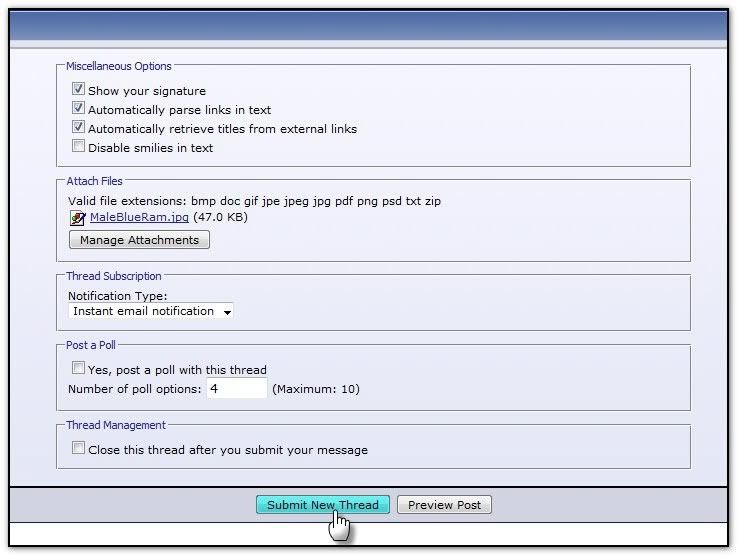Click the Miscellaneous Options heading

click(119, 66)
